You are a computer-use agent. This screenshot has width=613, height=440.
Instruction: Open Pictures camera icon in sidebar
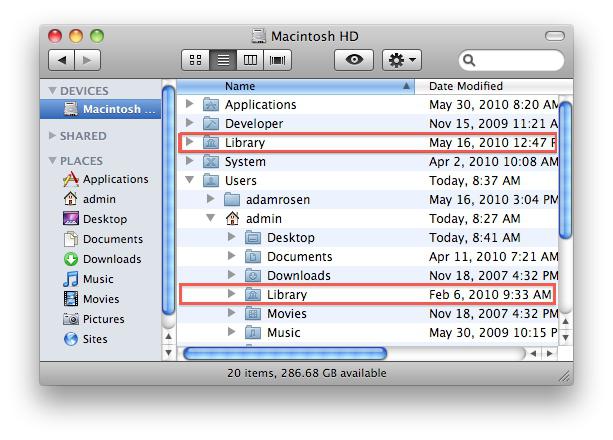pyautogui.click(x=71, y=319)
